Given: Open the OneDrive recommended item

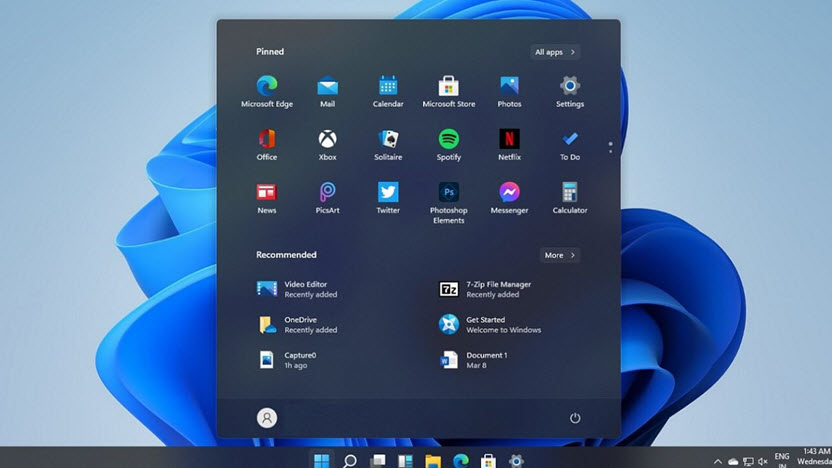Looking at the screenshot, I should (297, 325).
